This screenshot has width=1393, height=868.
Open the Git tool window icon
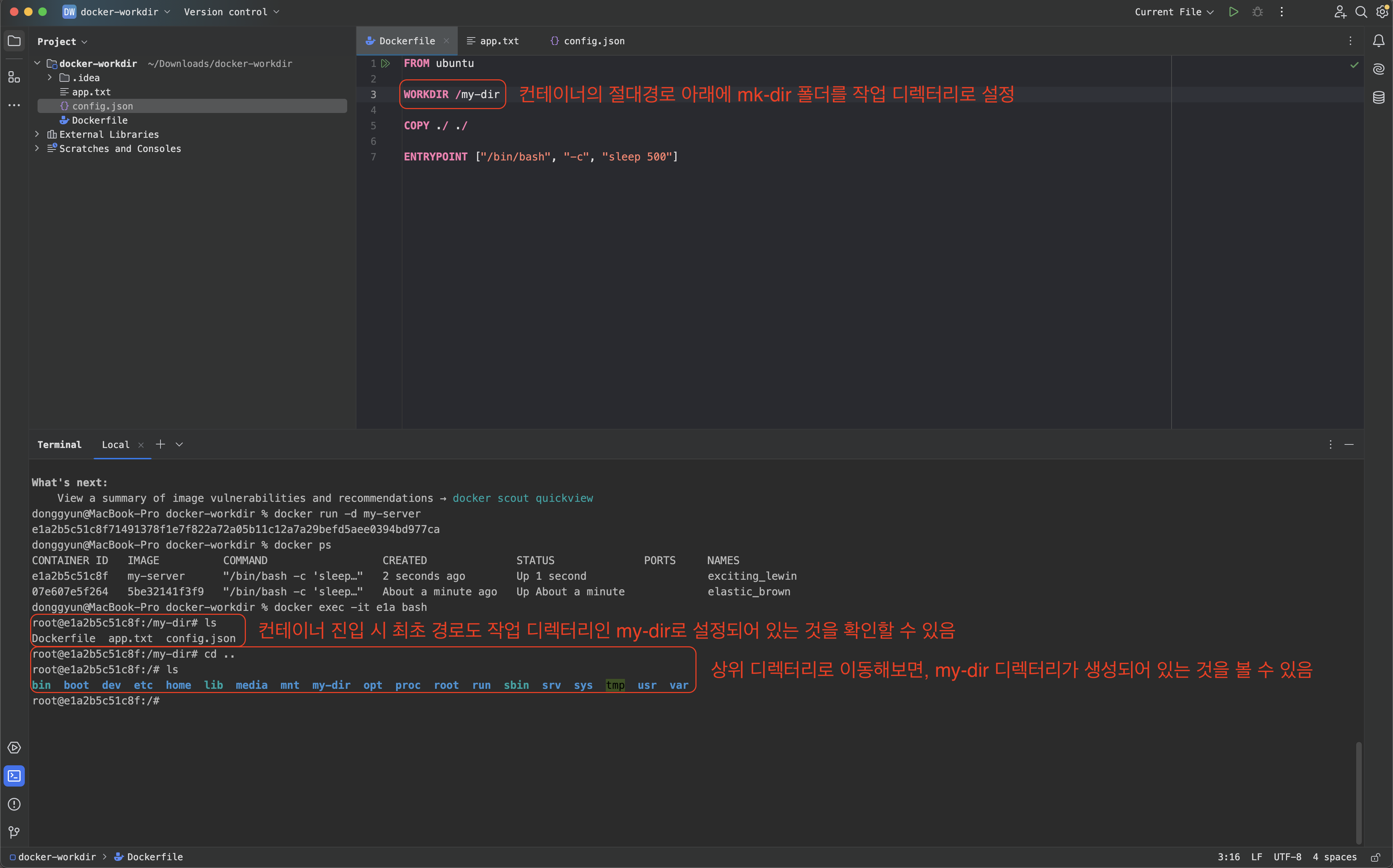[x=14, y=832]
